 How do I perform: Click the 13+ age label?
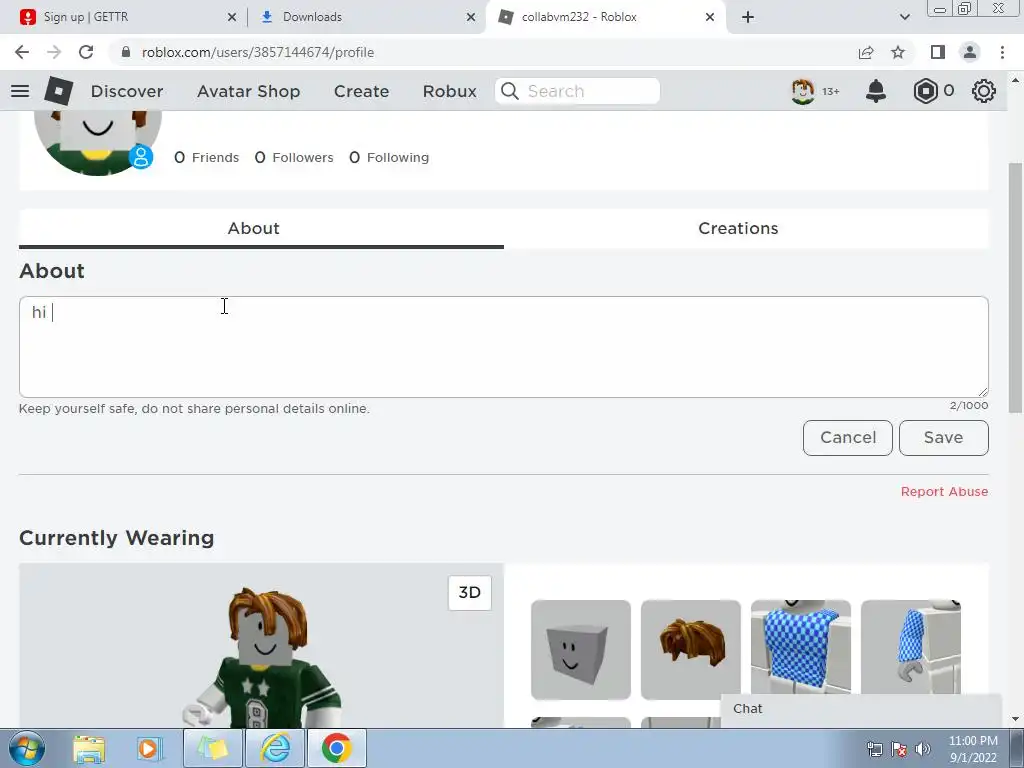(x=831, y=91)
